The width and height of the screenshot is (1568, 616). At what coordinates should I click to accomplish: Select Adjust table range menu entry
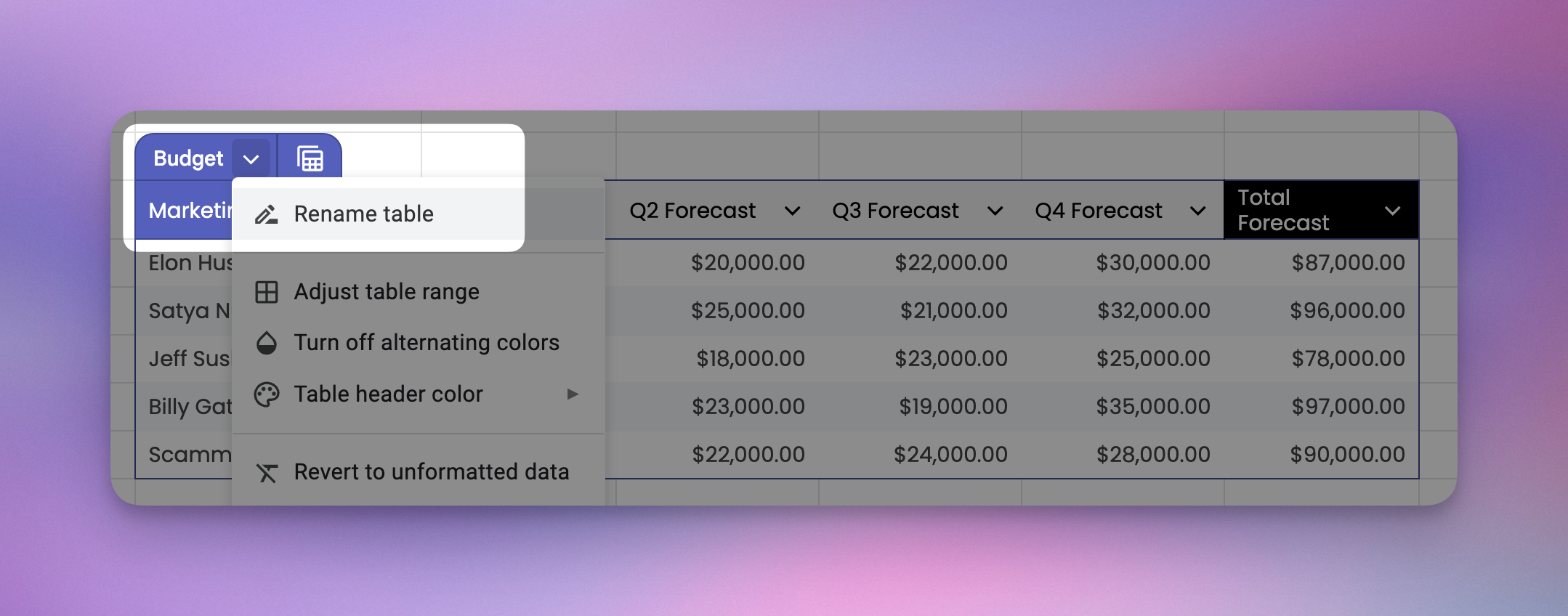tap(387, 292)
